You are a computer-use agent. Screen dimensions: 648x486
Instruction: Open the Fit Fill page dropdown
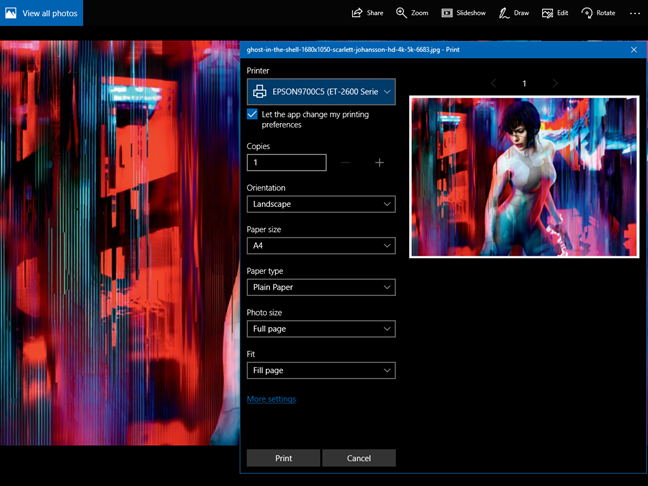(321, 370)
